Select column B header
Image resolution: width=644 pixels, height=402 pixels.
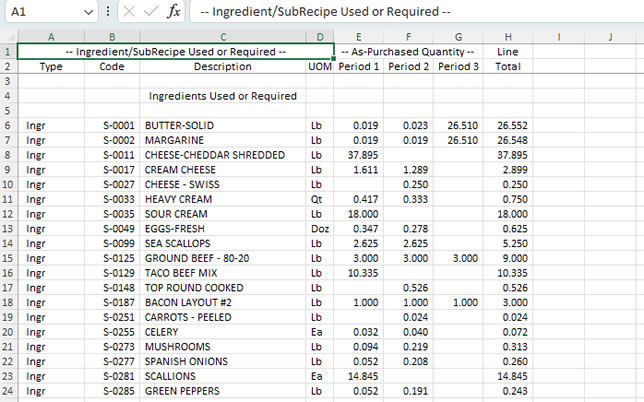tap(112, 37)
